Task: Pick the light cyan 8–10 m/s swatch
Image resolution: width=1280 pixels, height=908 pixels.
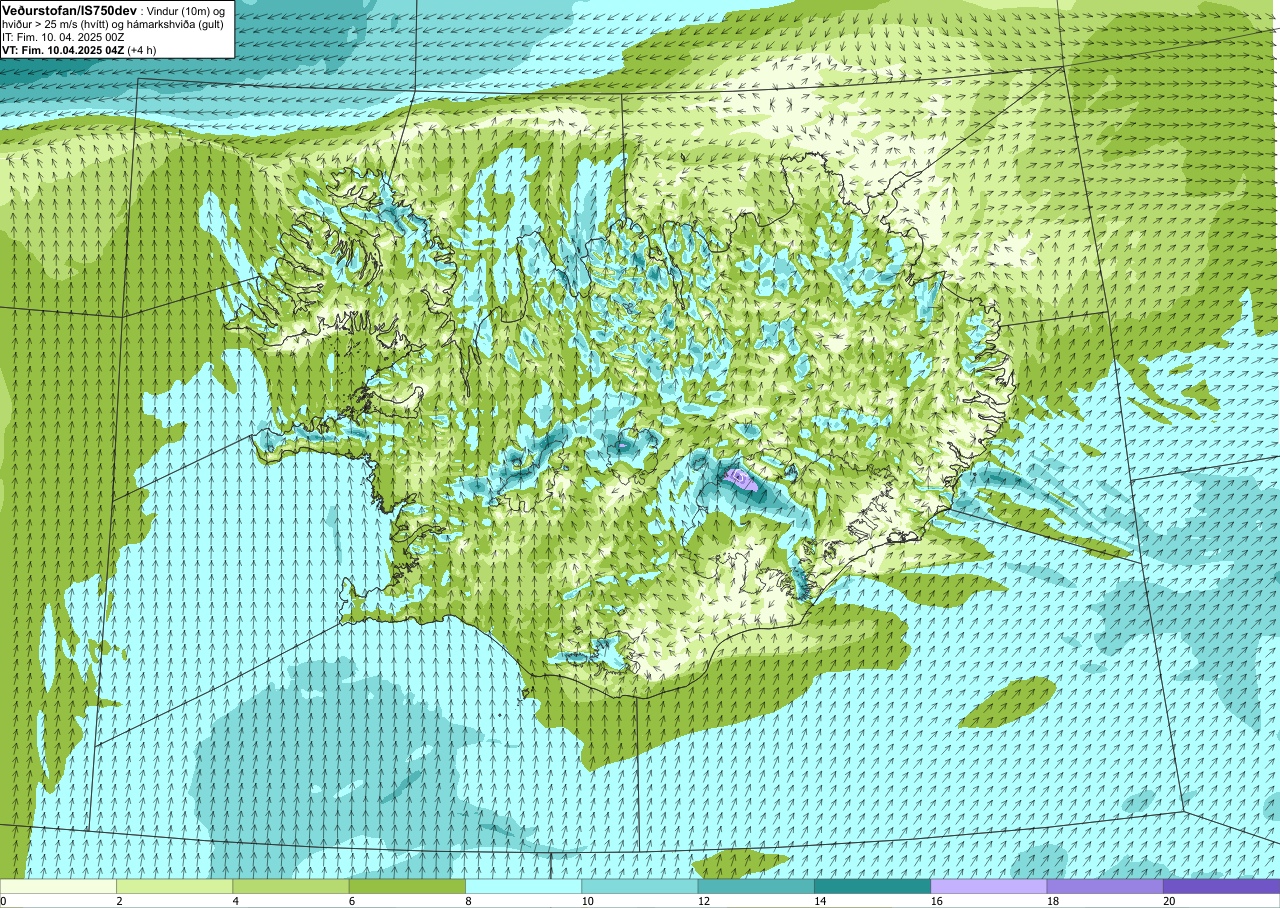Action: tap(524, 886)
